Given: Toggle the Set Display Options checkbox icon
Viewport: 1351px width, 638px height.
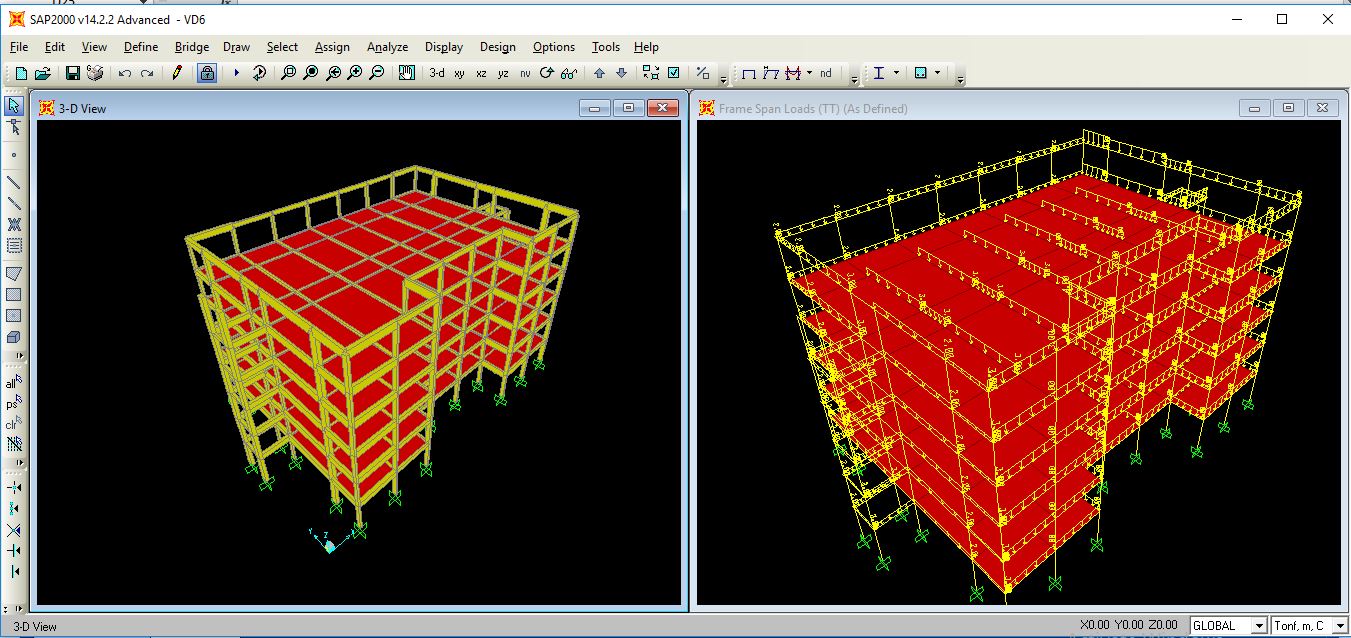Looking at the screenshot, I should pos(673,73).
